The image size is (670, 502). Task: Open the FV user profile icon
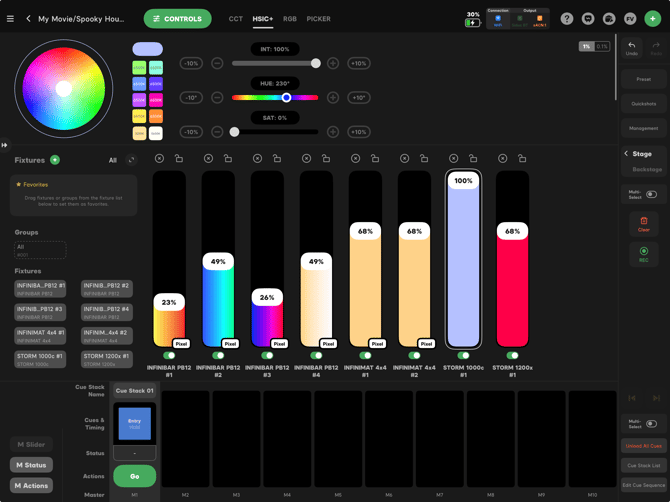(630, 19)
